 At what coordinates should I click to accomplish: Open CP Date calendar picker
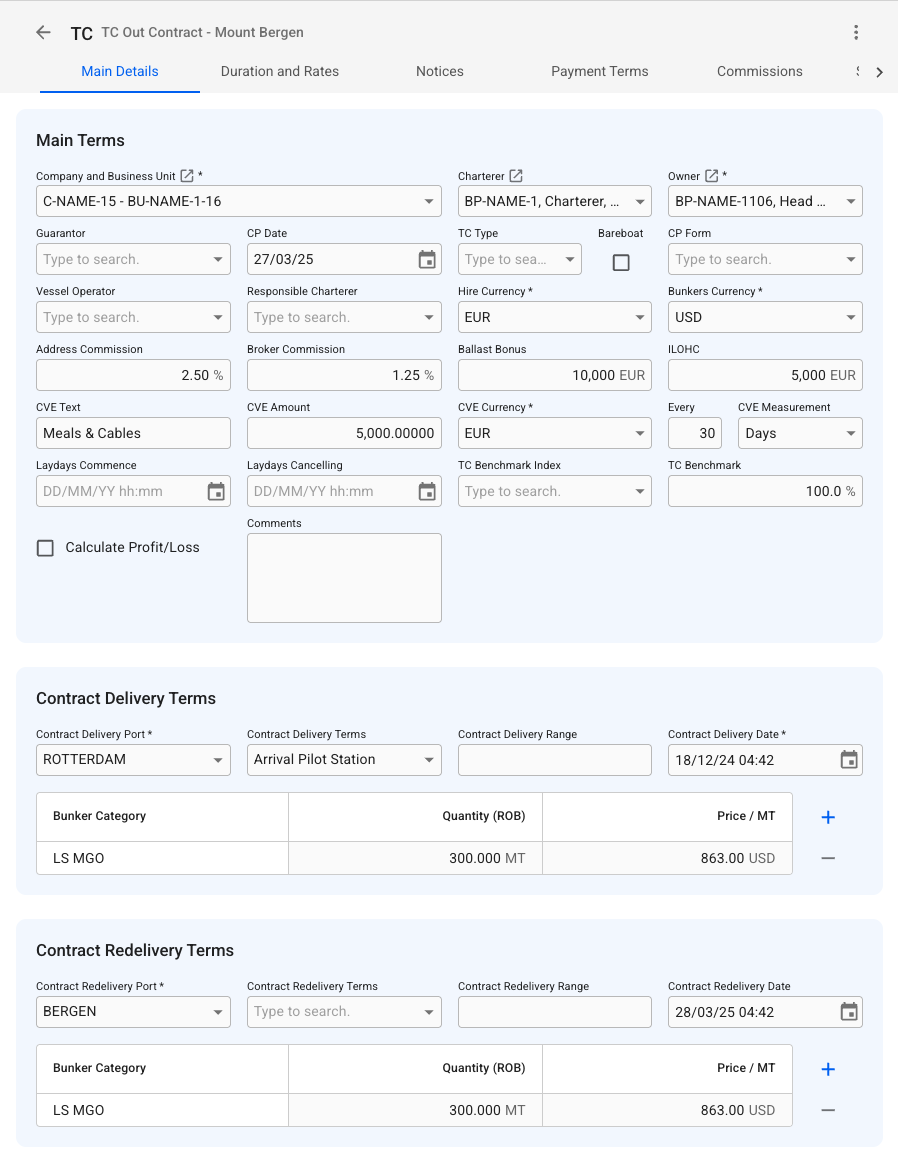[427, 260]
